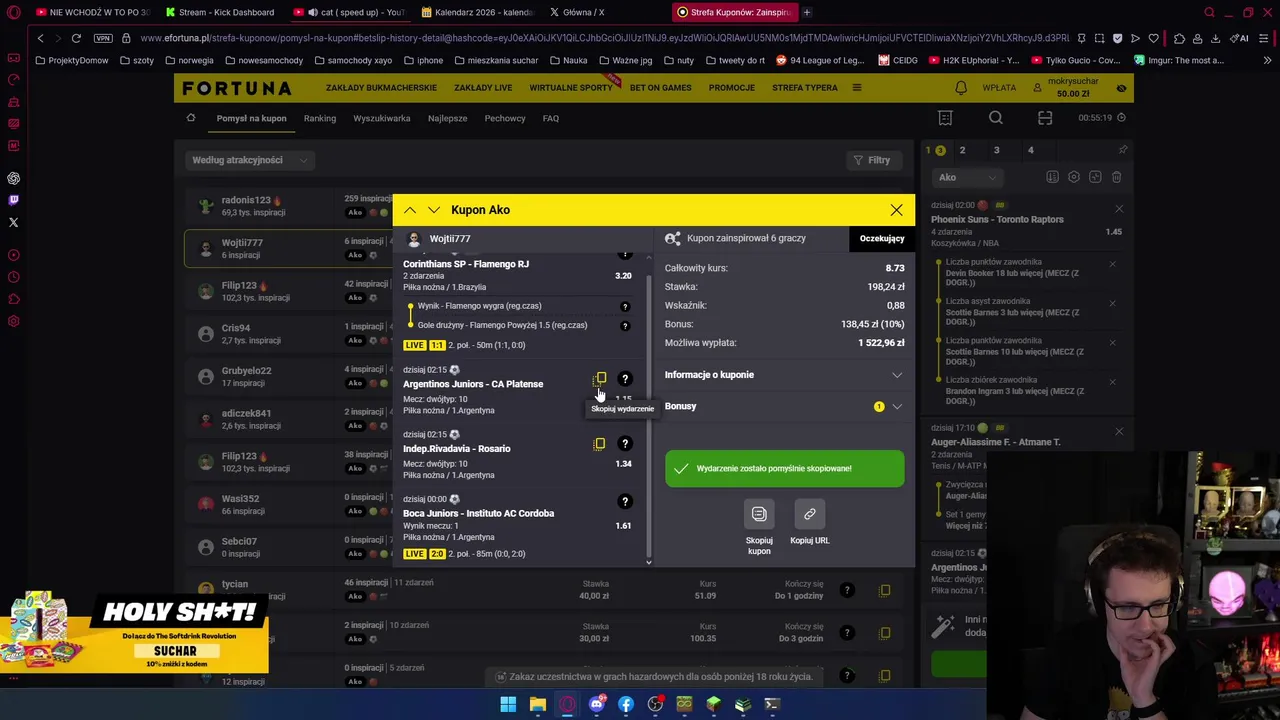Image resolution: width=1280 pixels, height=720 pixels.
Task: Open Według atrakcyjności sort dropdown
Action: tap(250, 160)
